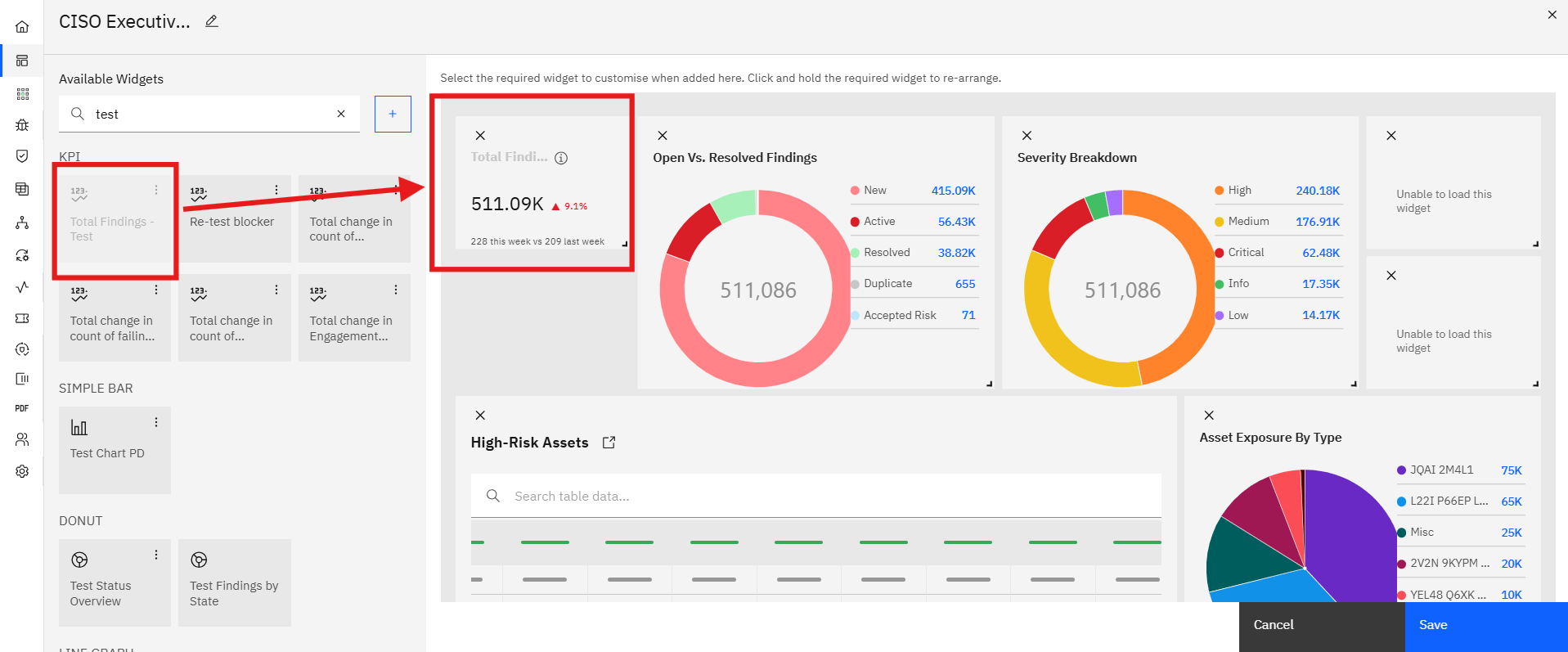
Task: Open options for Total Findings - Test widget
Action: click(x=156, y=190)
